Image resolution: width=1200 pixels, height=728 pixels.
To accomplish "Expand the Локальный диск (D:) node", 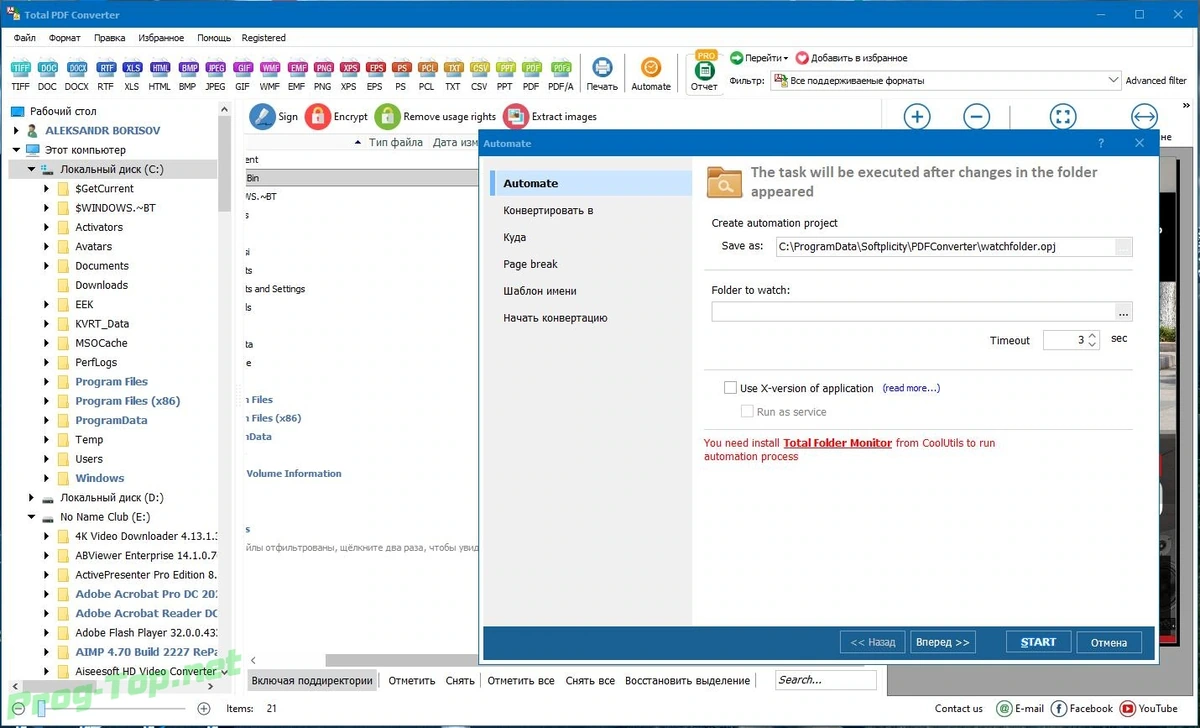I will click(31, 498).
